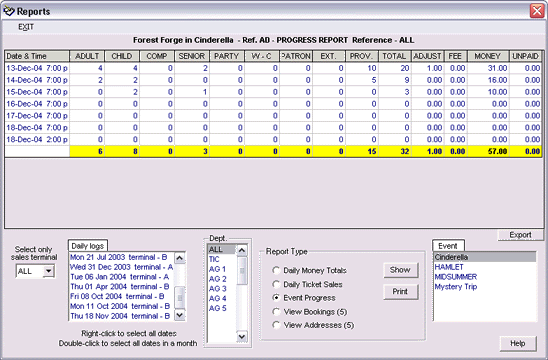Close the Reports window
Screen dimensions: 548x360
tap(537, 11)
